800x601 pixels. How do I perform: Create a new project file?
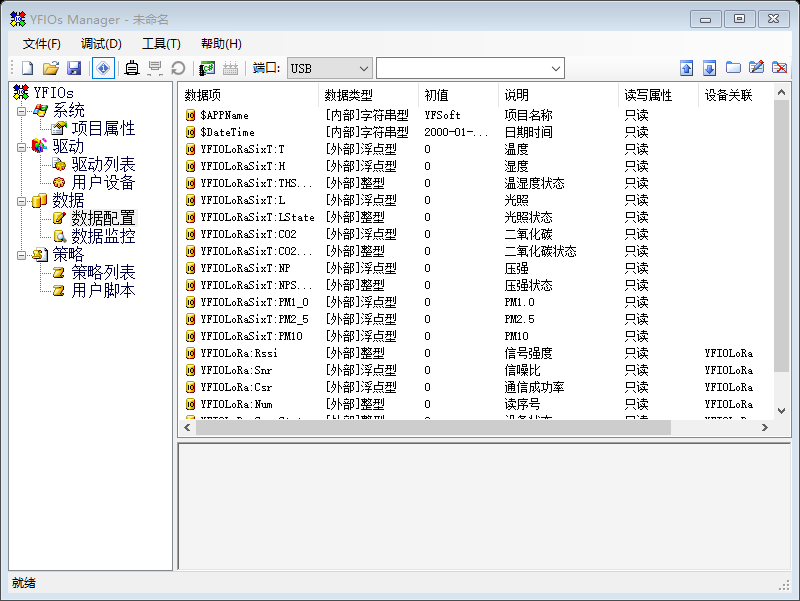click(28, 68)
